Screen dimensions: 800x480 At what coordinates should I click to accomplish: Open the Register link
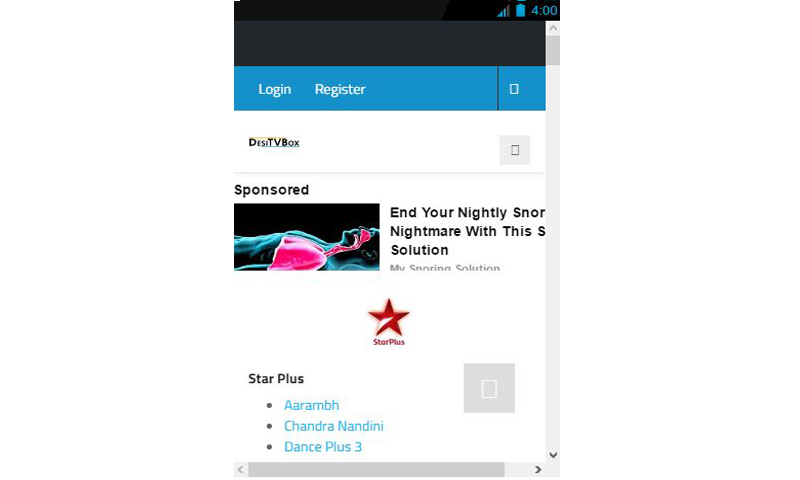tap(340, 89)
